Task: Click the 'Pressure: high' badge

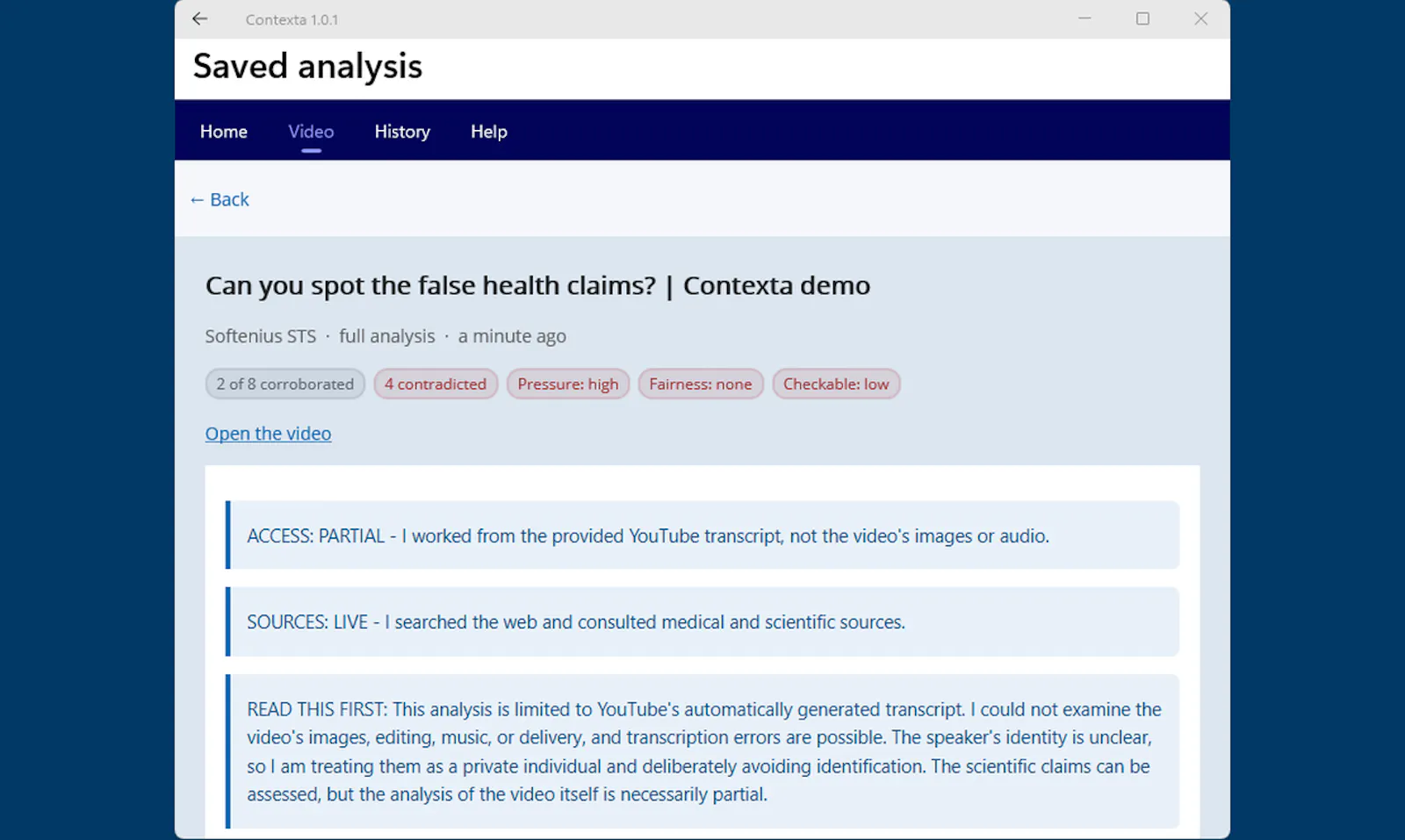Action: [x=568, y=384]
